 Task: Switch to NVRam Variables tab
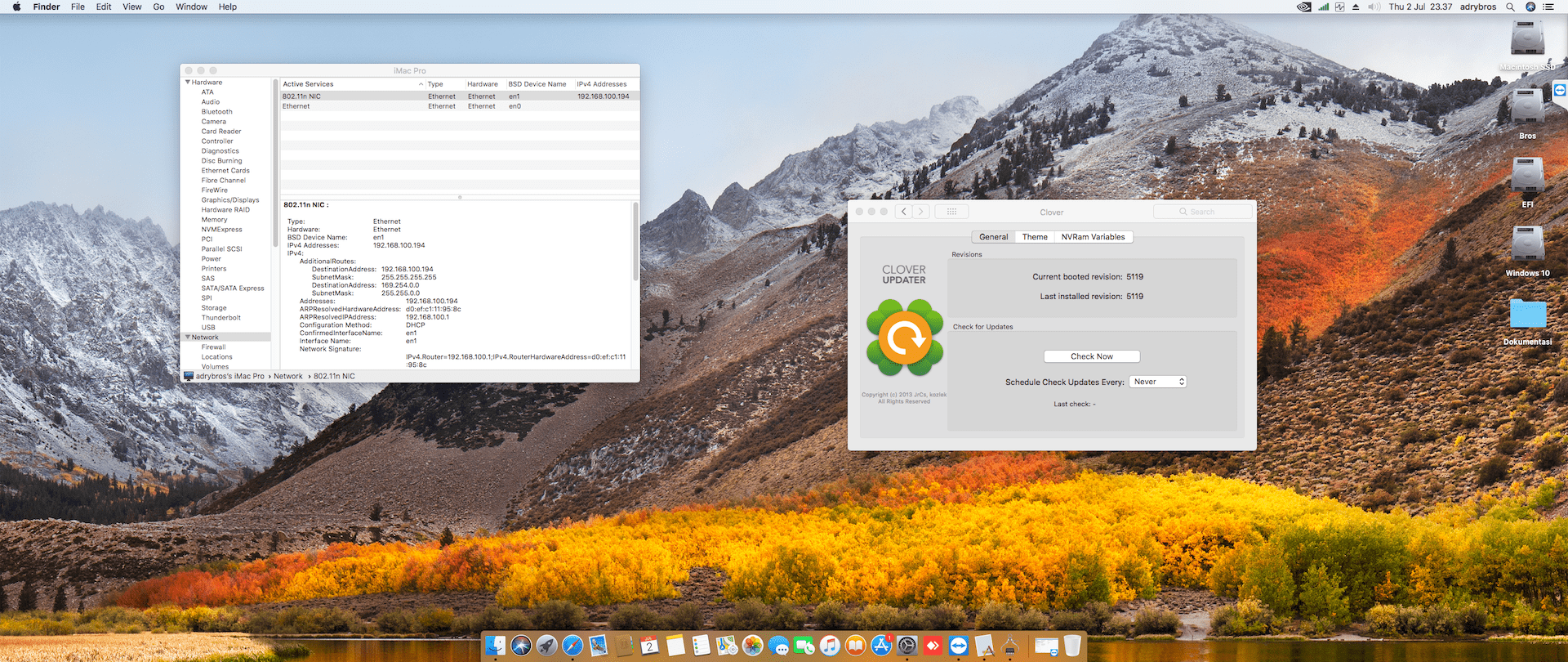1093,237
